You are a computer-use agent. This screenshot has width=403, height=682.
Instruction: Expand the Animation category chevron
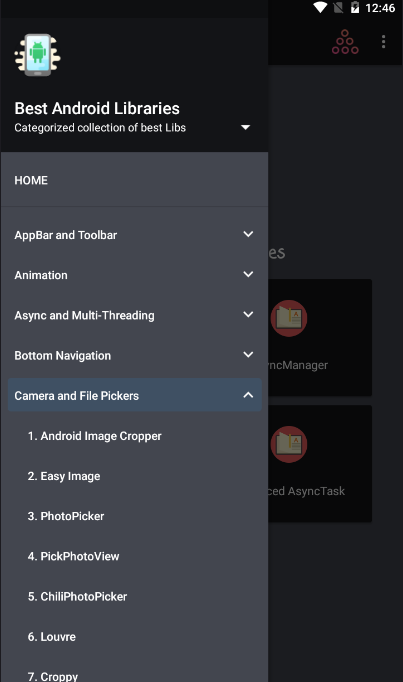248,274
